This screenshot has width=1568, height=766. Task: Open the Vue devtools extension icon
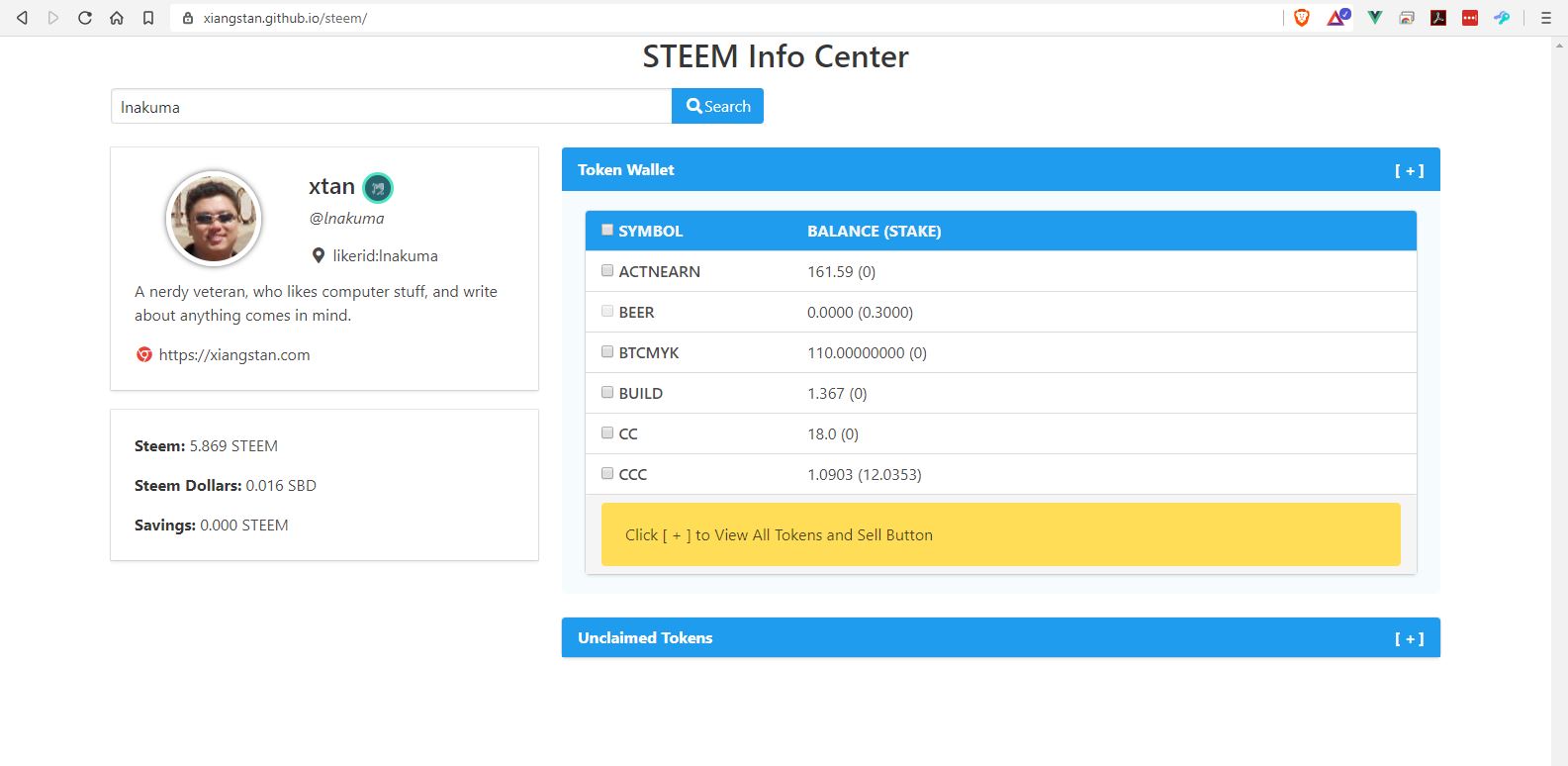click(x=1374, y=18)
